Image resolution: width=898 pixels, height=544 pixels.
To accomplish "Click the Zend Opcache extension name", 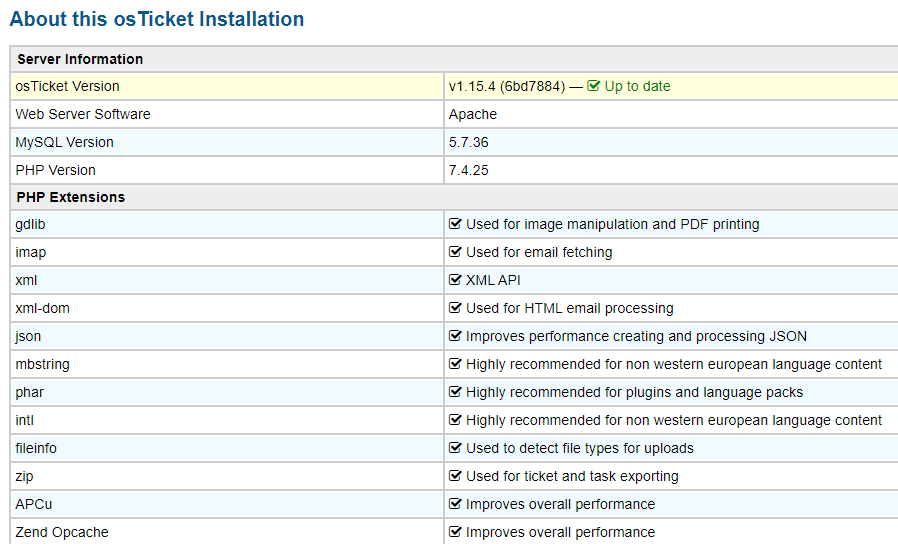I will [62, 533].
